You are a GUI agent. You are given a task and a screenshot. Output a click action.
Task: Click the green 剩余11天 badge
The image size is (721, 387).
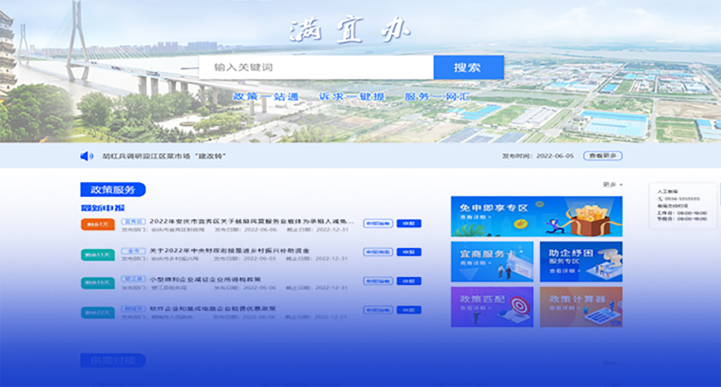pyautogui.click(x=97, y=255)
